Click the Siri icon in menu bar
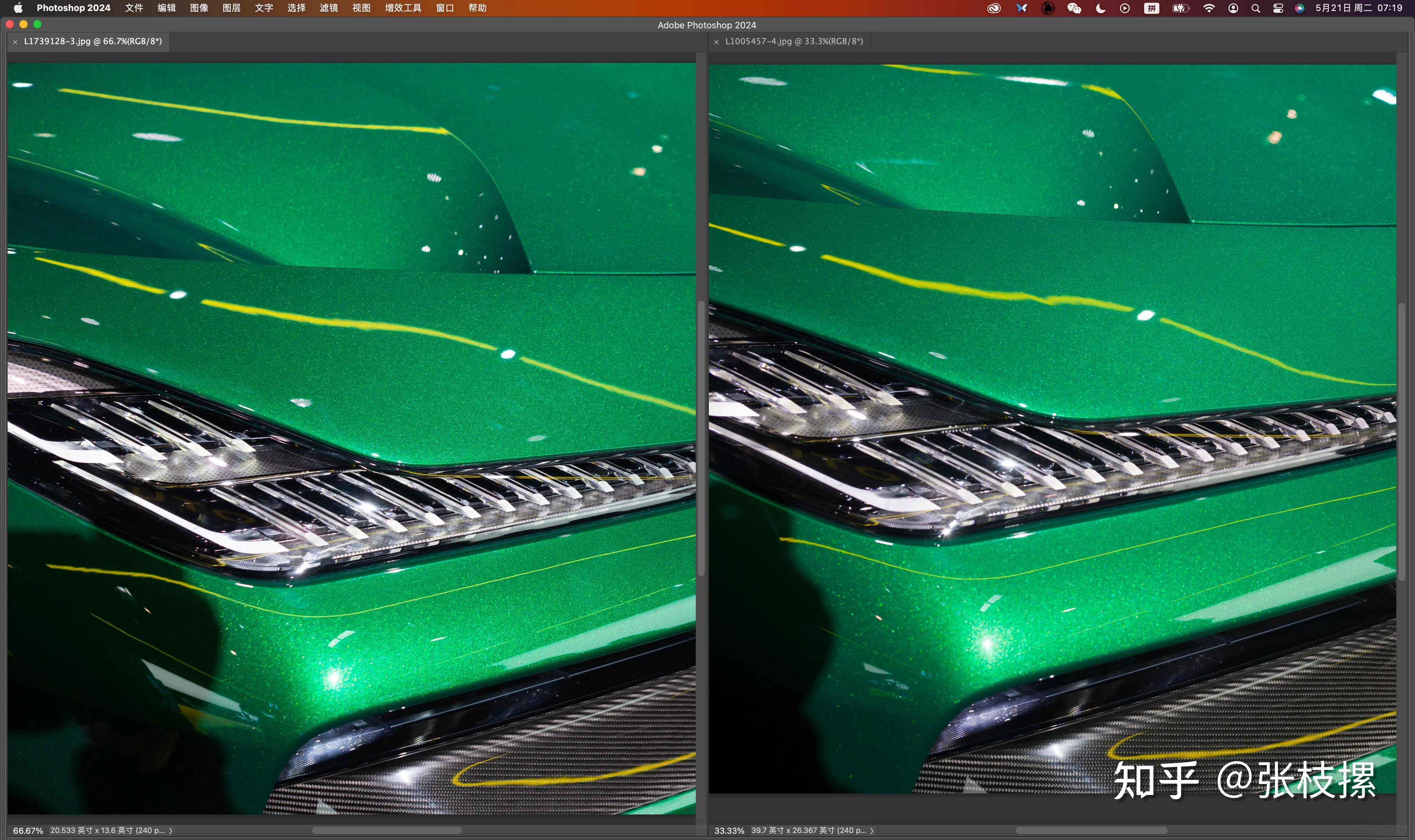The image size is (1415, 840). [1300, 8]
